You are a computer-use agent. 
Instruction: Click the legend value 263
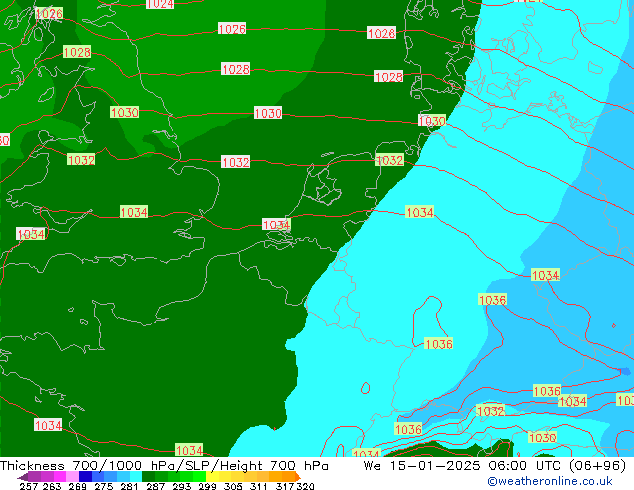click(x=51, y=486)
